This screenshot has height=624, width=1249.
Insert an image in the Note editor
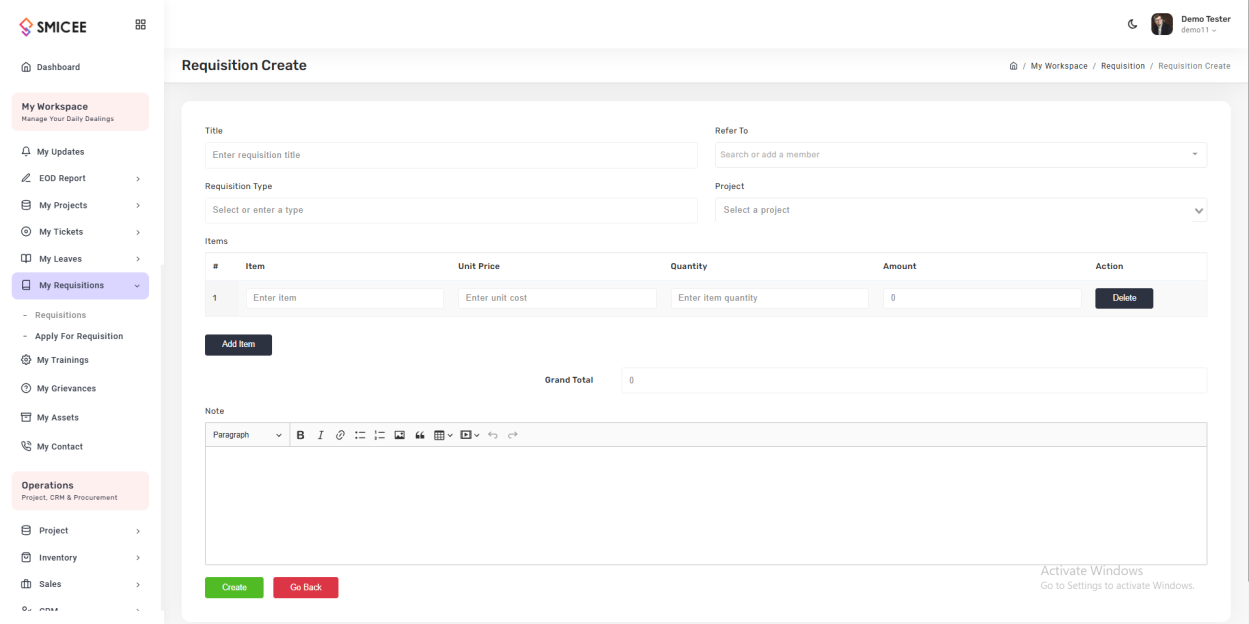pyautogui.click(x=400, y=435)
